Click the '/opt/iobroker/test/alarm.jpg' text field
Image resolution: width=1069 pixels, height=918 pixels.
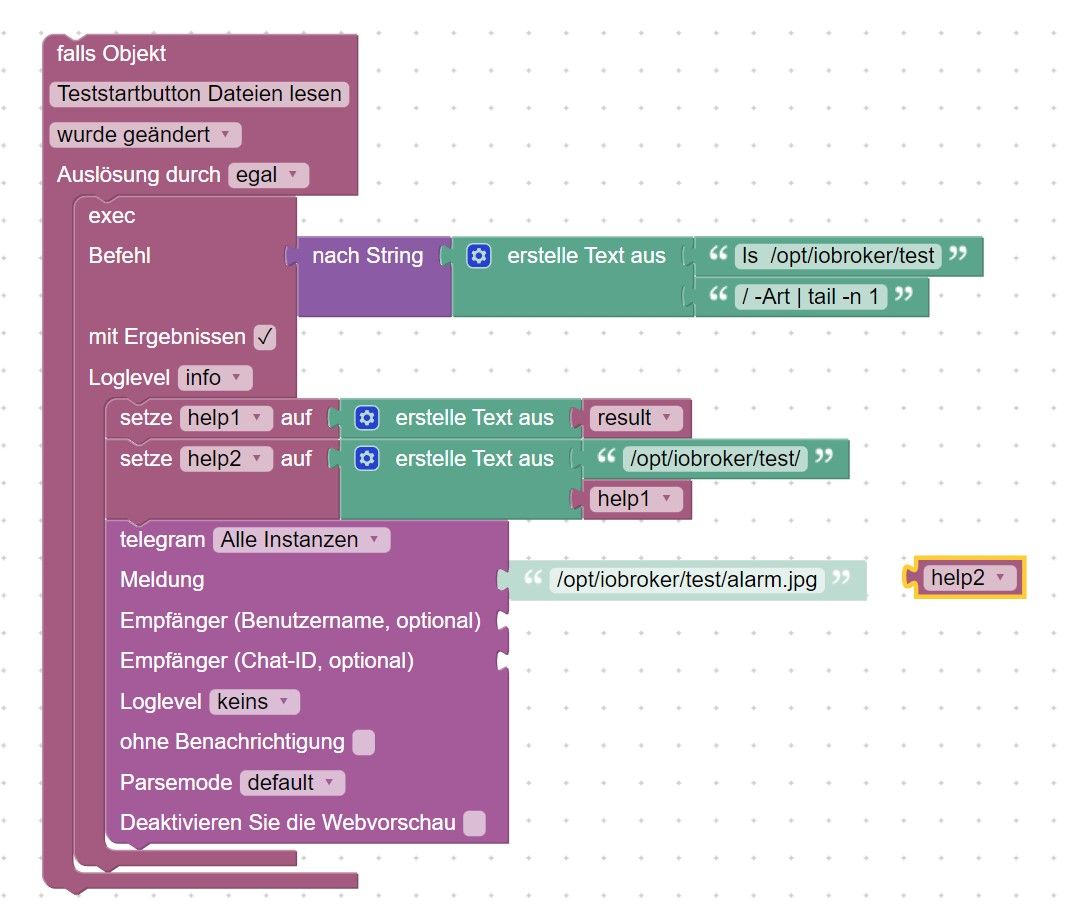[x=687, y=580]
